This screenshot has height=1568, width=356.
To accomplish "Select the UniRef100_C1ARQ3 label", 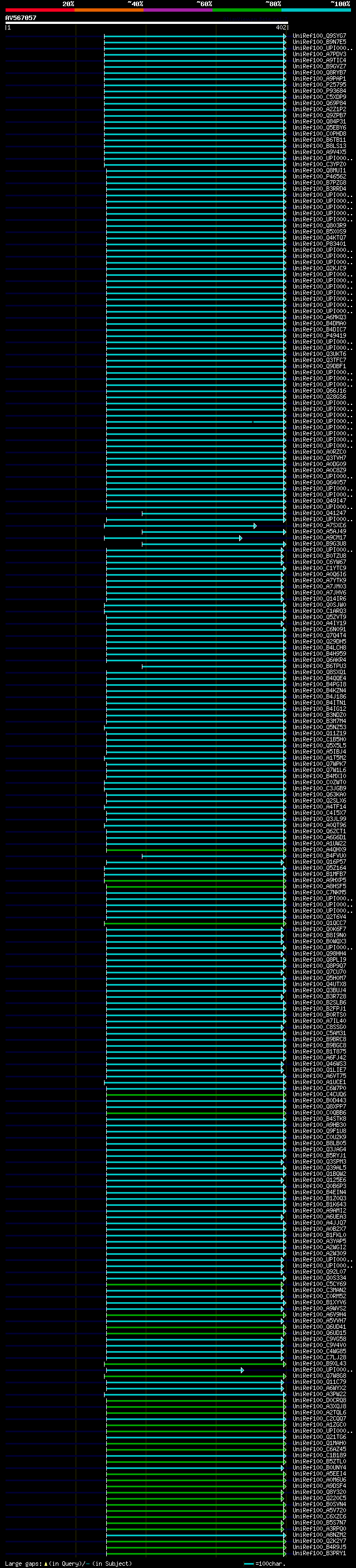I will [319, 611].
